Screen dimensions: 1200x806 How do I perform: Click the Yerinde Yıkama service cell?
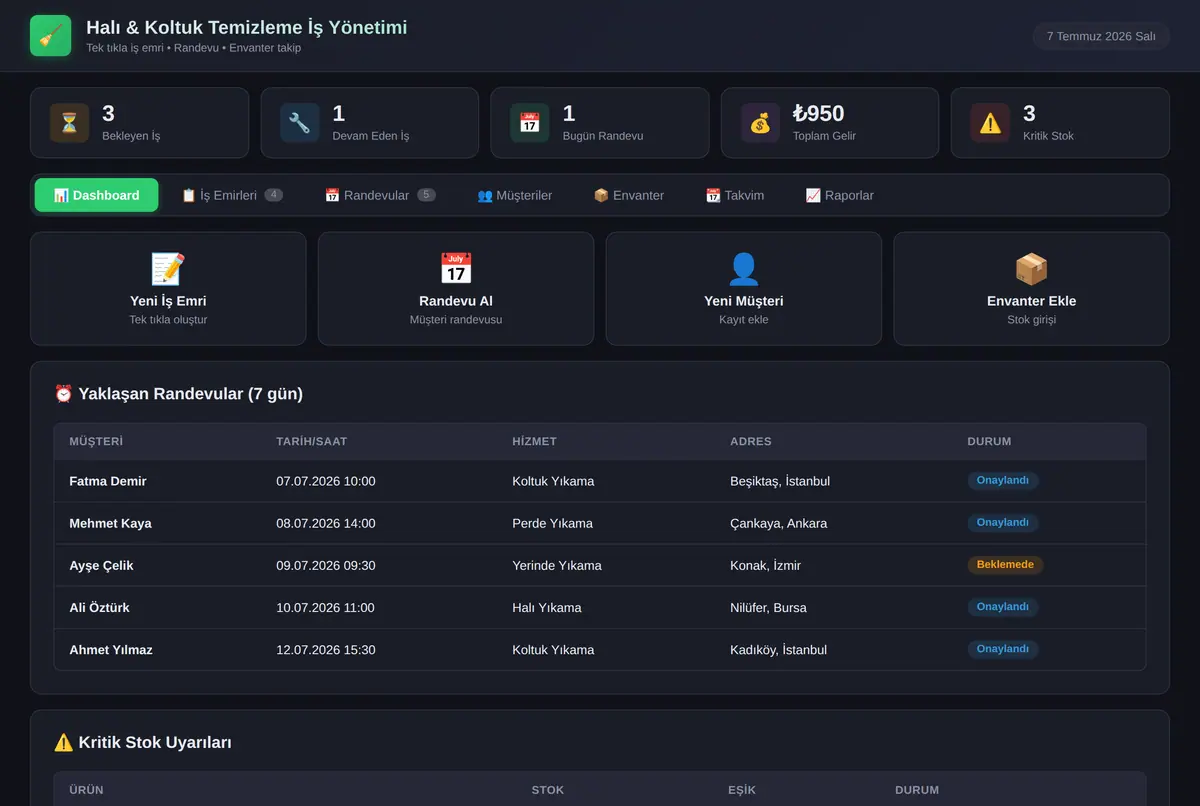pos(557,565)
